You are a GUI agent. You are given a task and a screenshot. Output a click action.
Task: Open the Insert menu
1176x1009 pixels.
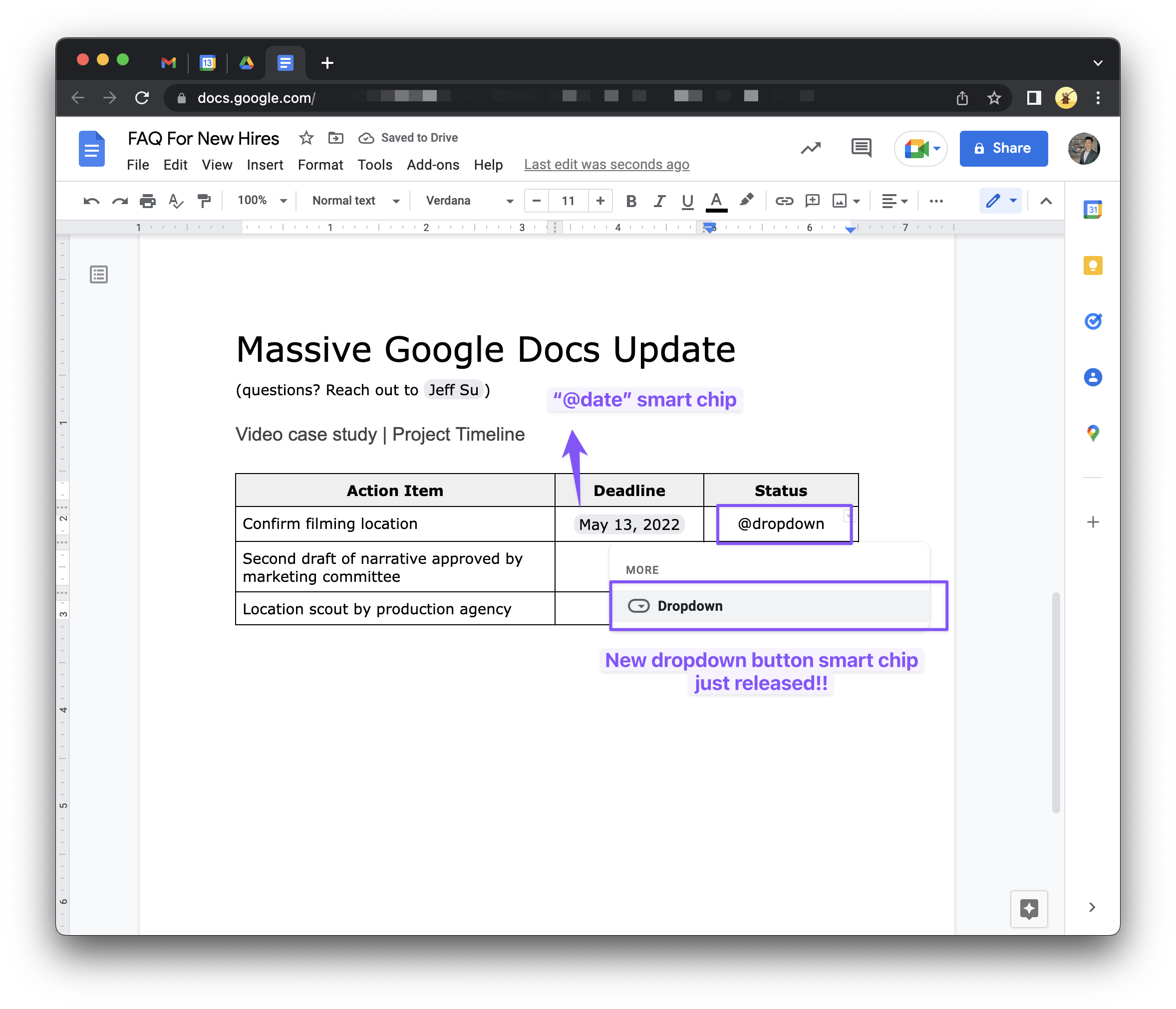tap(265, 165)
